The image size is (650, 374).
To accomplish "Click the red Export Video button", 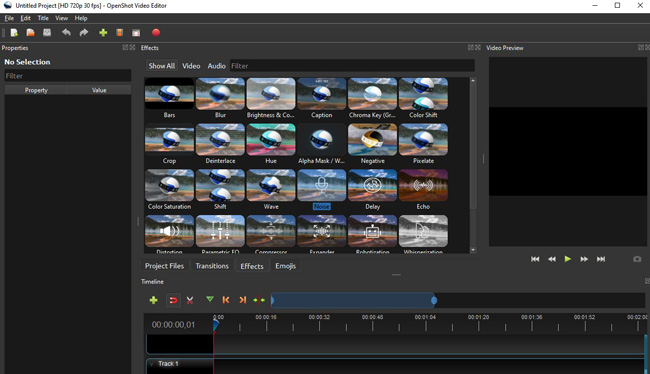I will click(x=156, y=33).
